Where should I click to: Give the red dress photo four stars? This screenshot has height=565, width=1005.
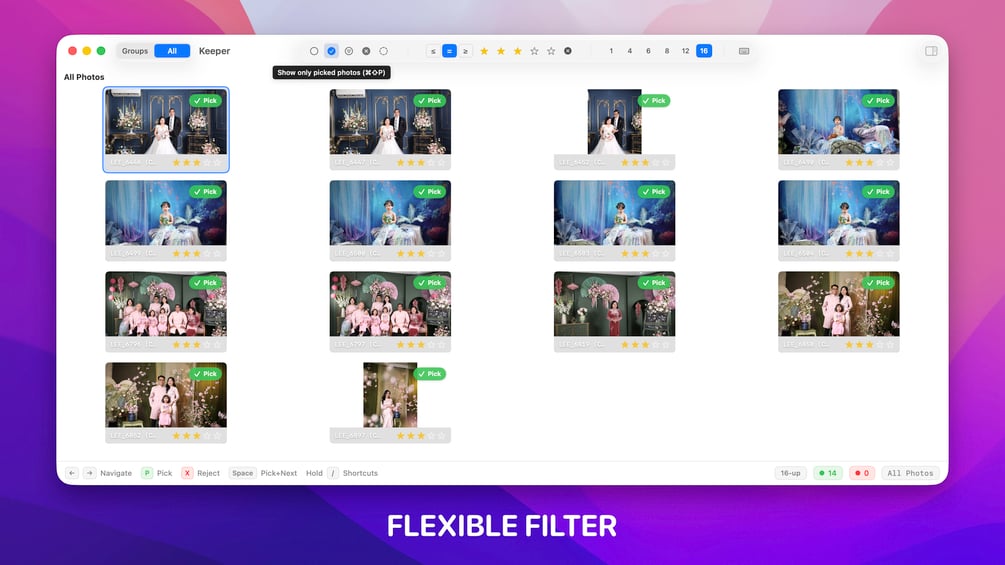(656, 345)
